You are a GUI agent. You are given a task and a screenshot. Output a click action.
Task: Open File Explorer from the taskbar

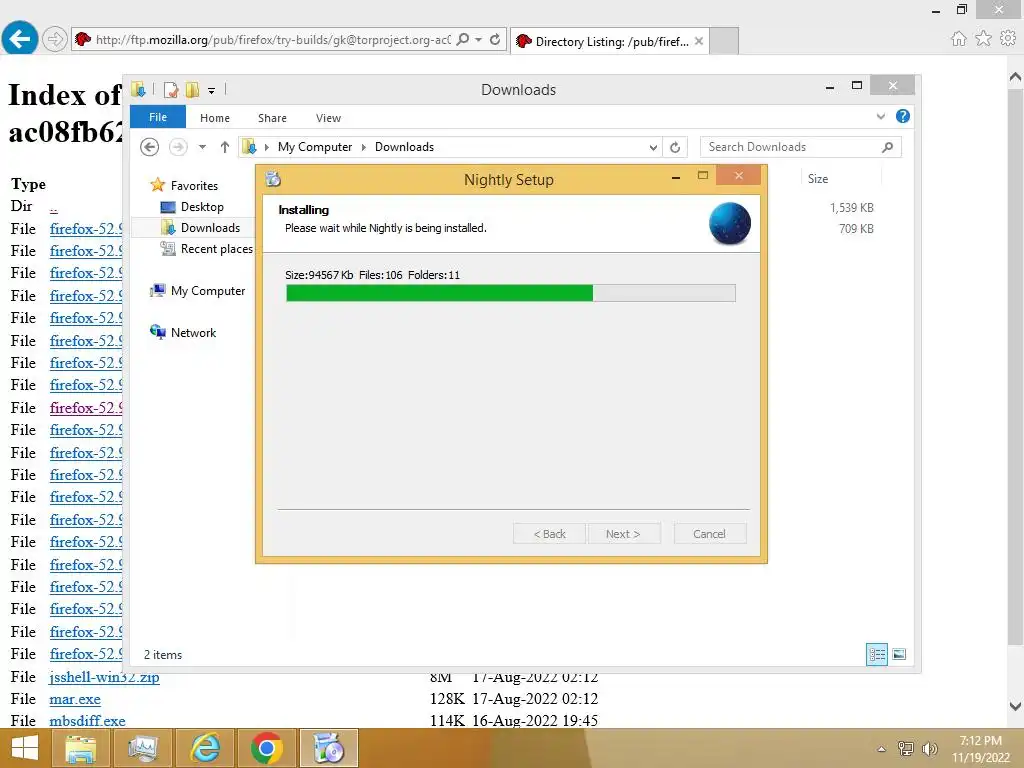click(x=81, y=748)
